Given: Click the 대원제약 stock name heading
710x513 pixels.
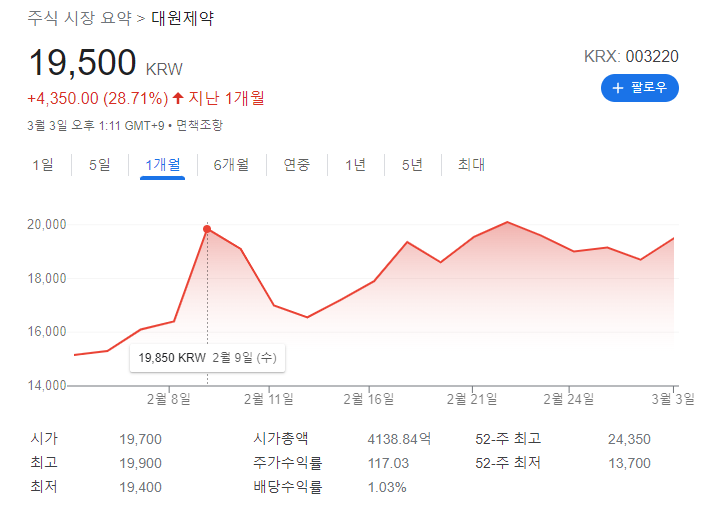Looking at the screenshot, I should click(182, 18).
